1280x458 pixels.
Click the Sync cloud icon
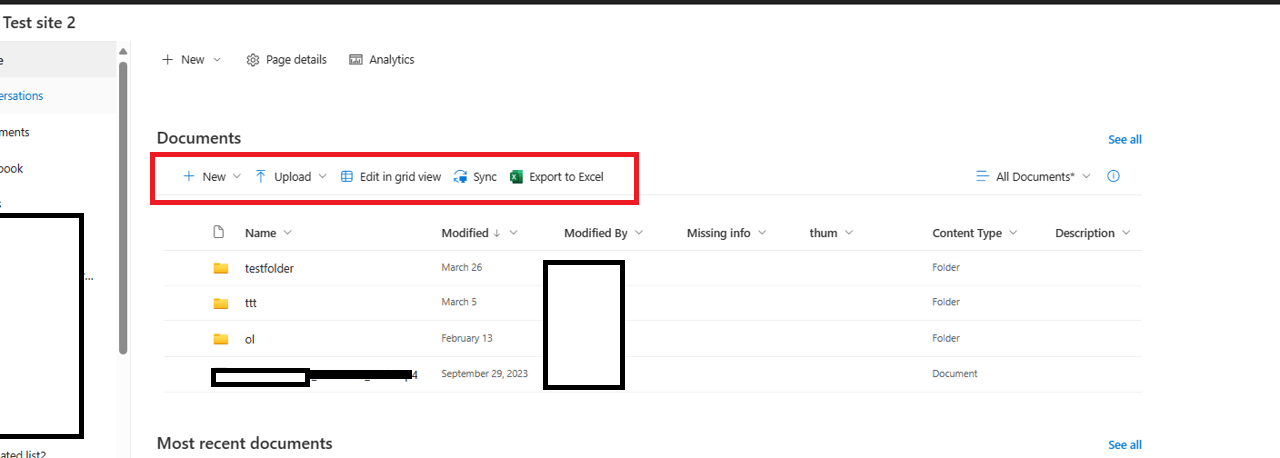[x=460, y=177]
